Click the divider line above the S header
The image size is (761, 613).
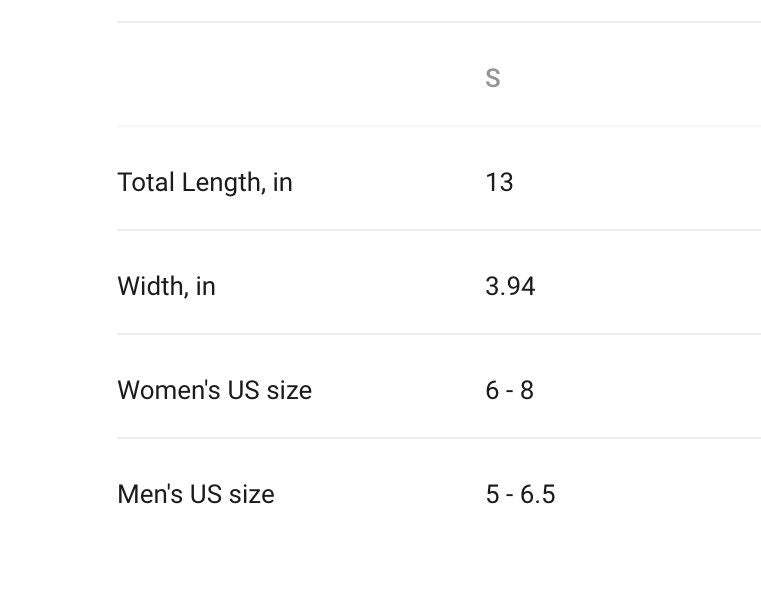pyautogui.click(x=438, y=22)
